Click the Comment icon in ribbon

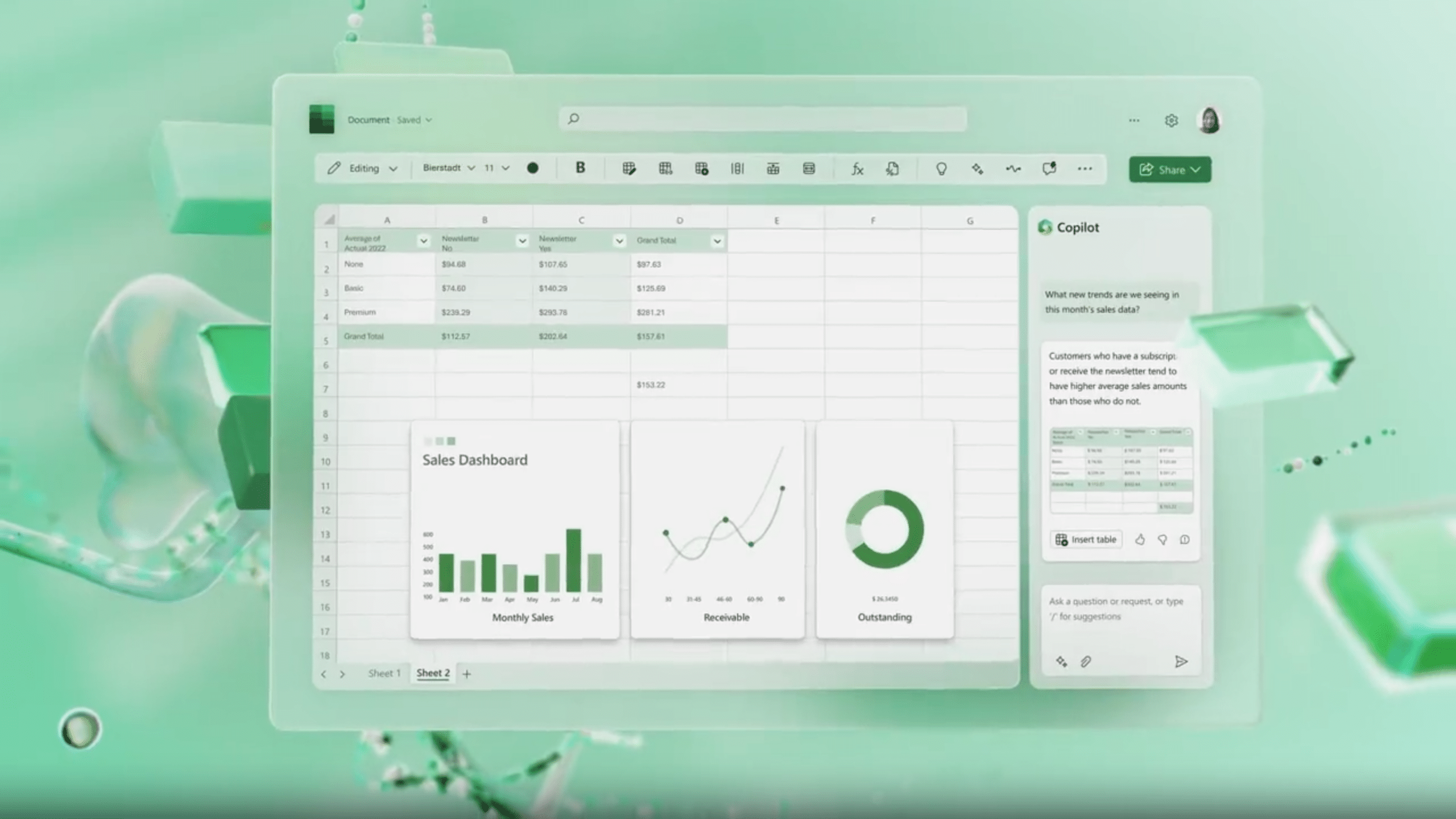[x=1048, y=168]
